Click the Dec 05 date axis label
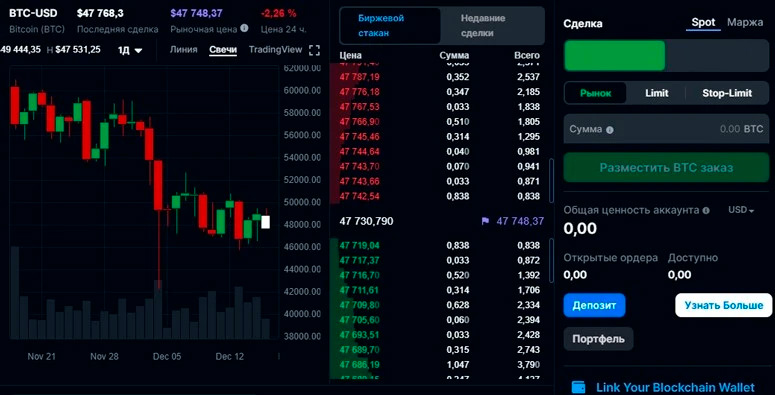Image resolution: width=775 pixels, height=395 pixels. pos(167,356)
